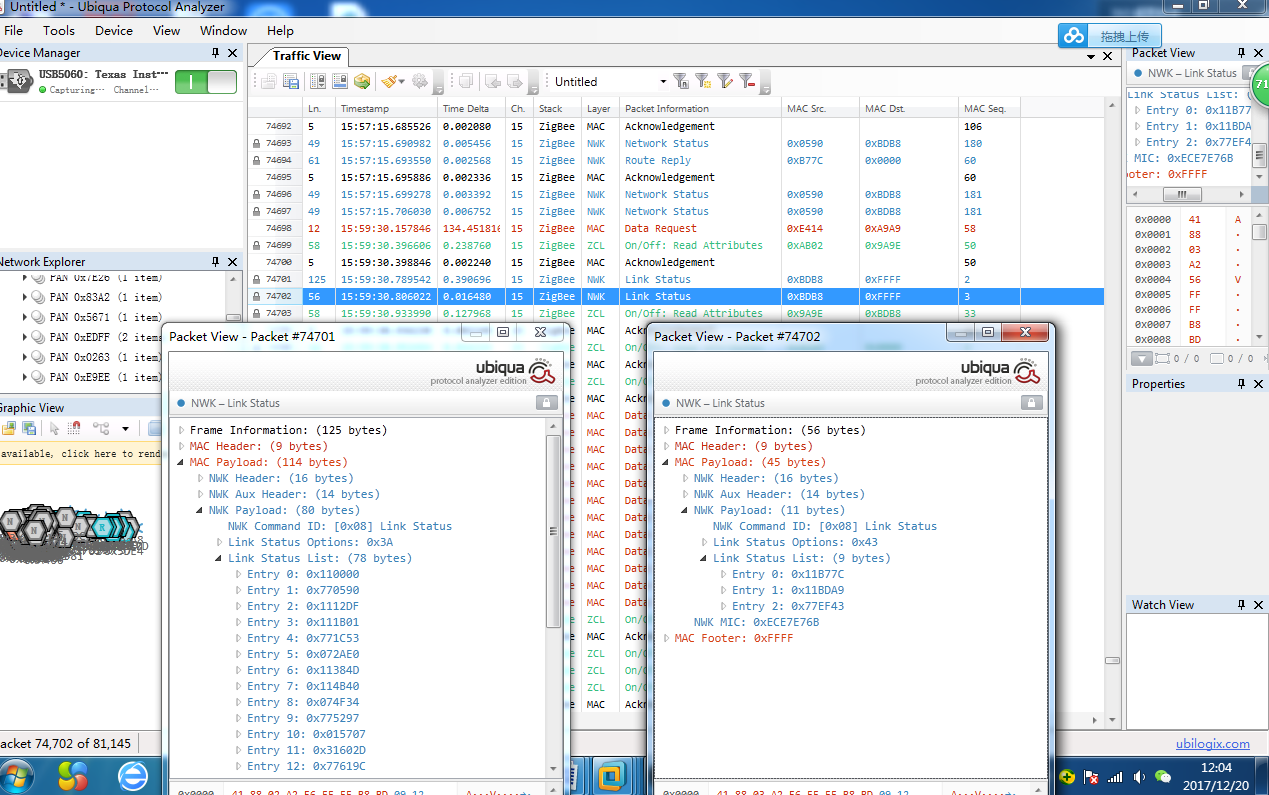Click the previous packet arrow icon
The height and width of the screenshot is (795, 1269).
click(493, 82)
